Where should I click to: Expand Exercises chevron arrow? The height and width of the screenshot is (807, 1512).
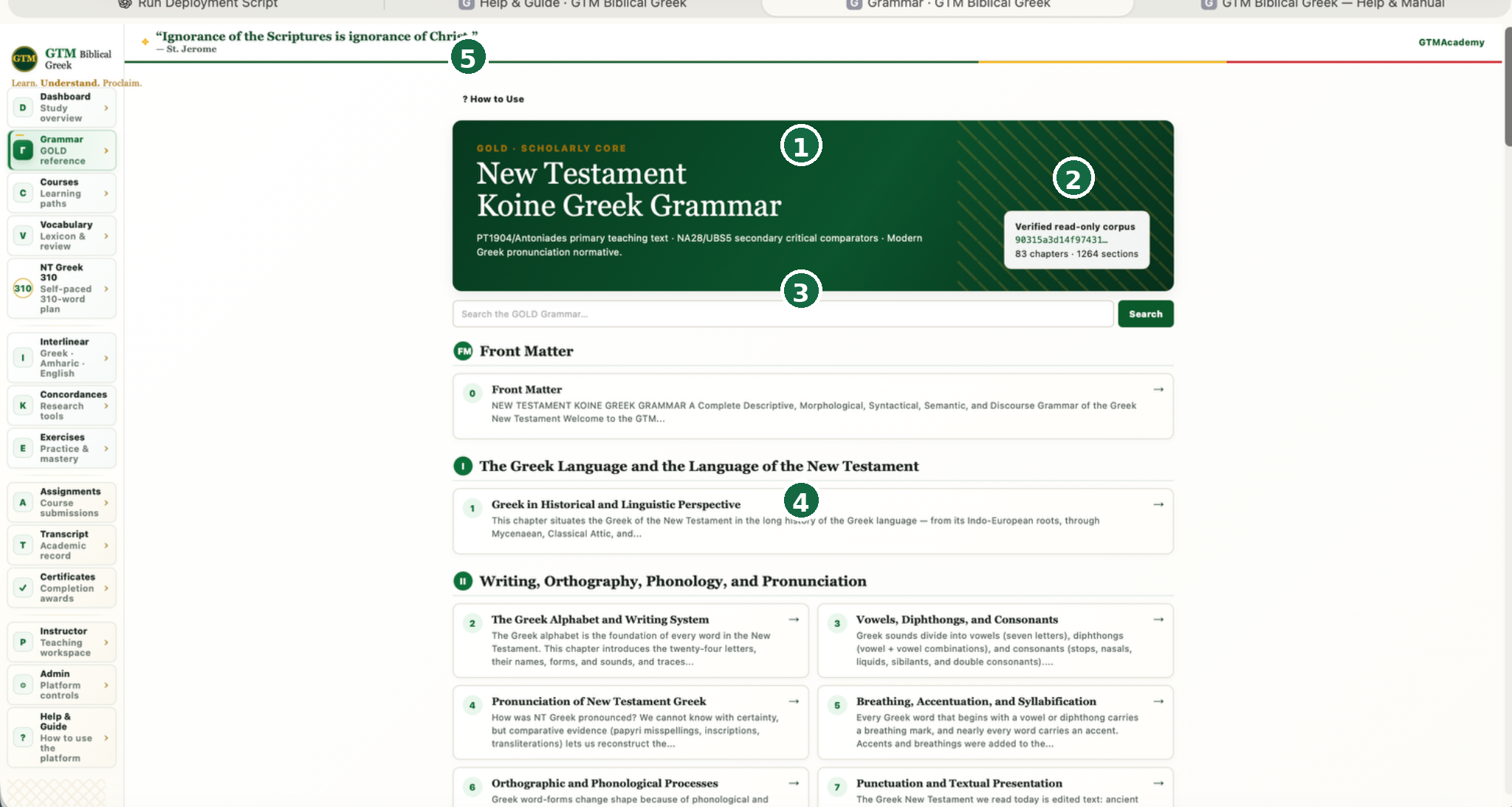pos(106,448)
